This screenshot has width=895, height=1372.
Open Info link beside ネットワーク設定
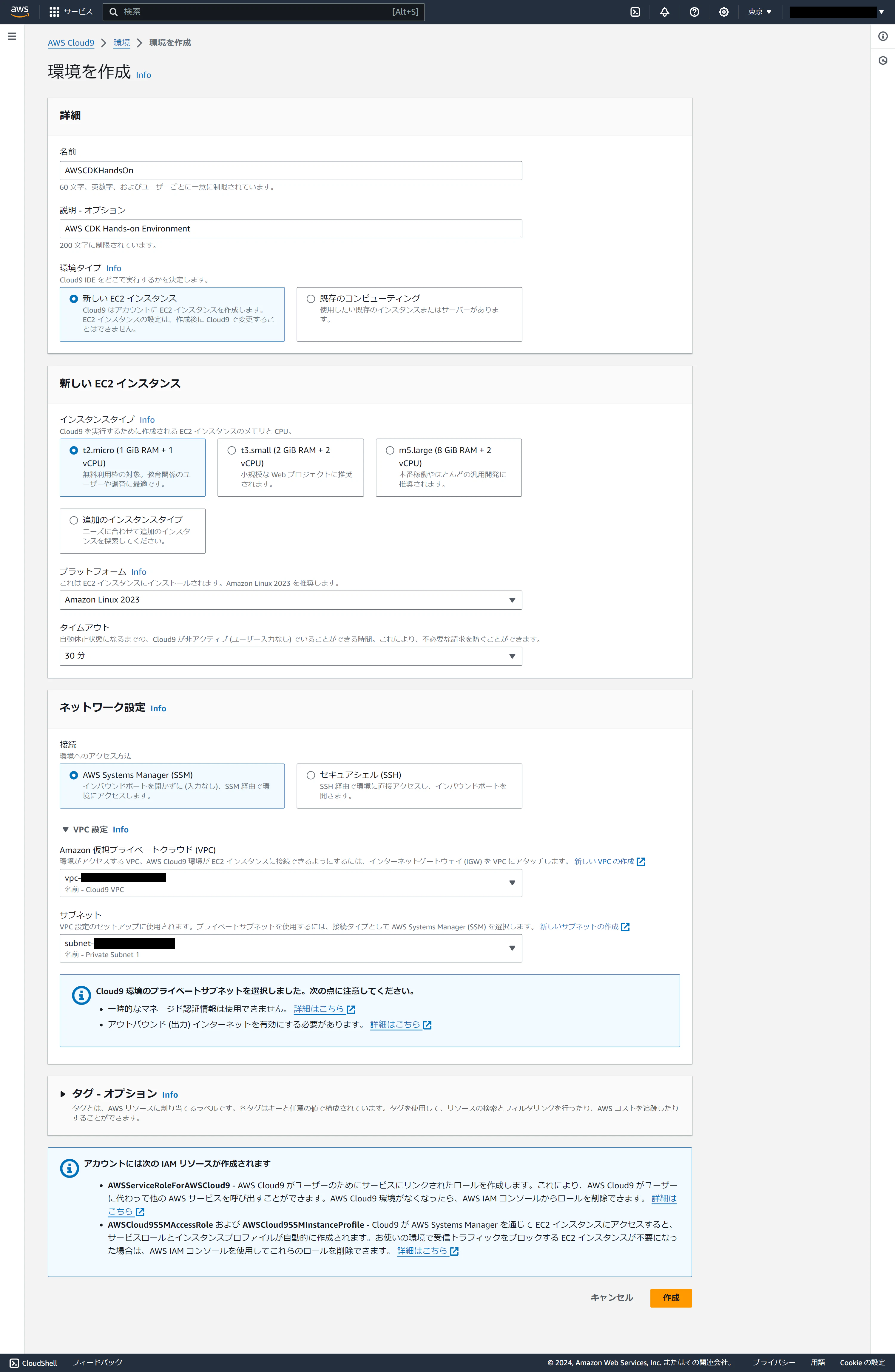tap(158, 708)
